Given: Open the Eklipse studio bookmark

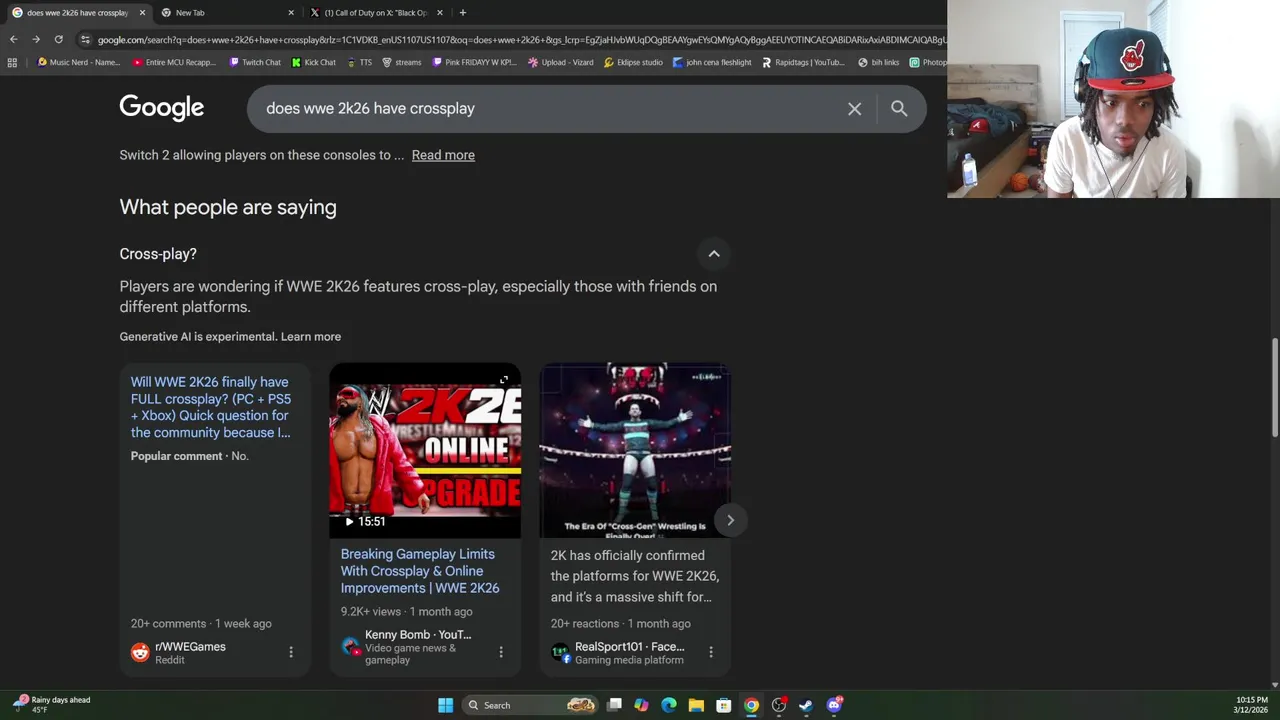Looking at the screenshot, I should point(633,62).
